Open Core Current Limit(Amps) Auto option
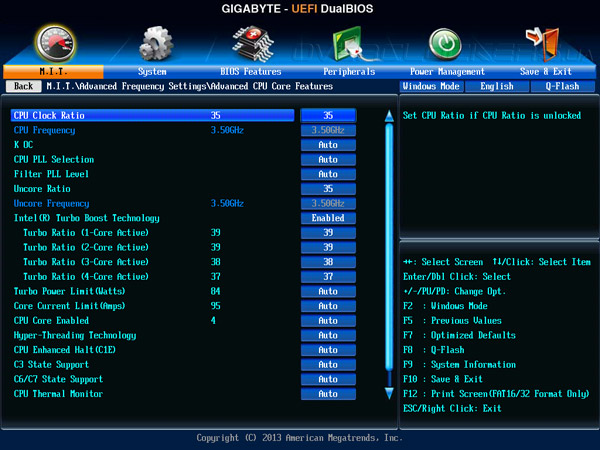Image resolution: width=600 pixels, height=450 pixels. 328,306
